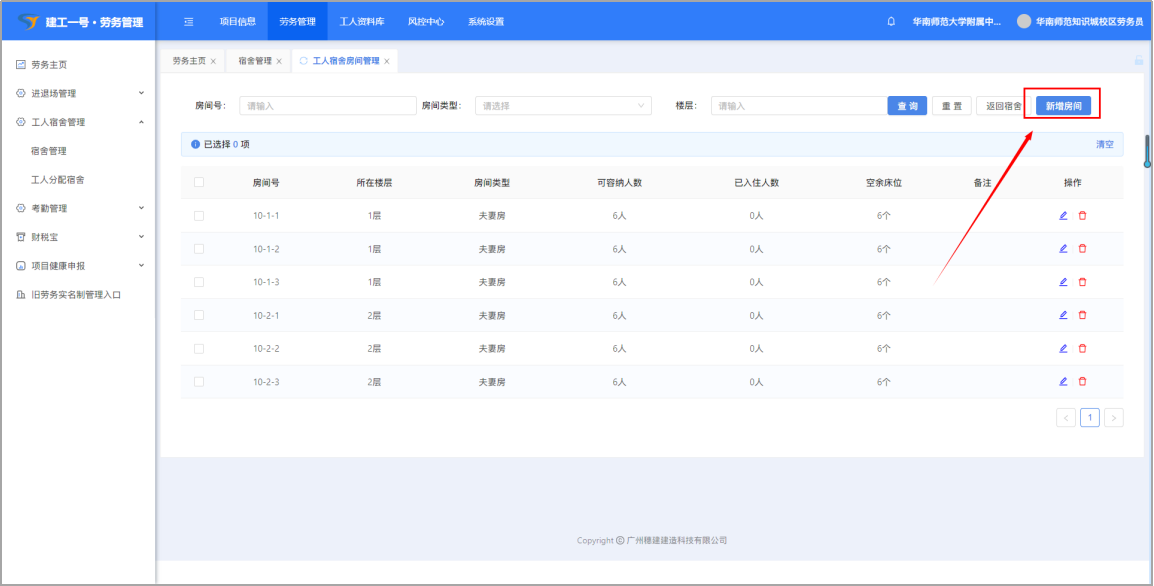Switch to the 宿舍管理 tab
This screenshot has height=586, width=1154.
pyautogui.click(x=254, y=61)
